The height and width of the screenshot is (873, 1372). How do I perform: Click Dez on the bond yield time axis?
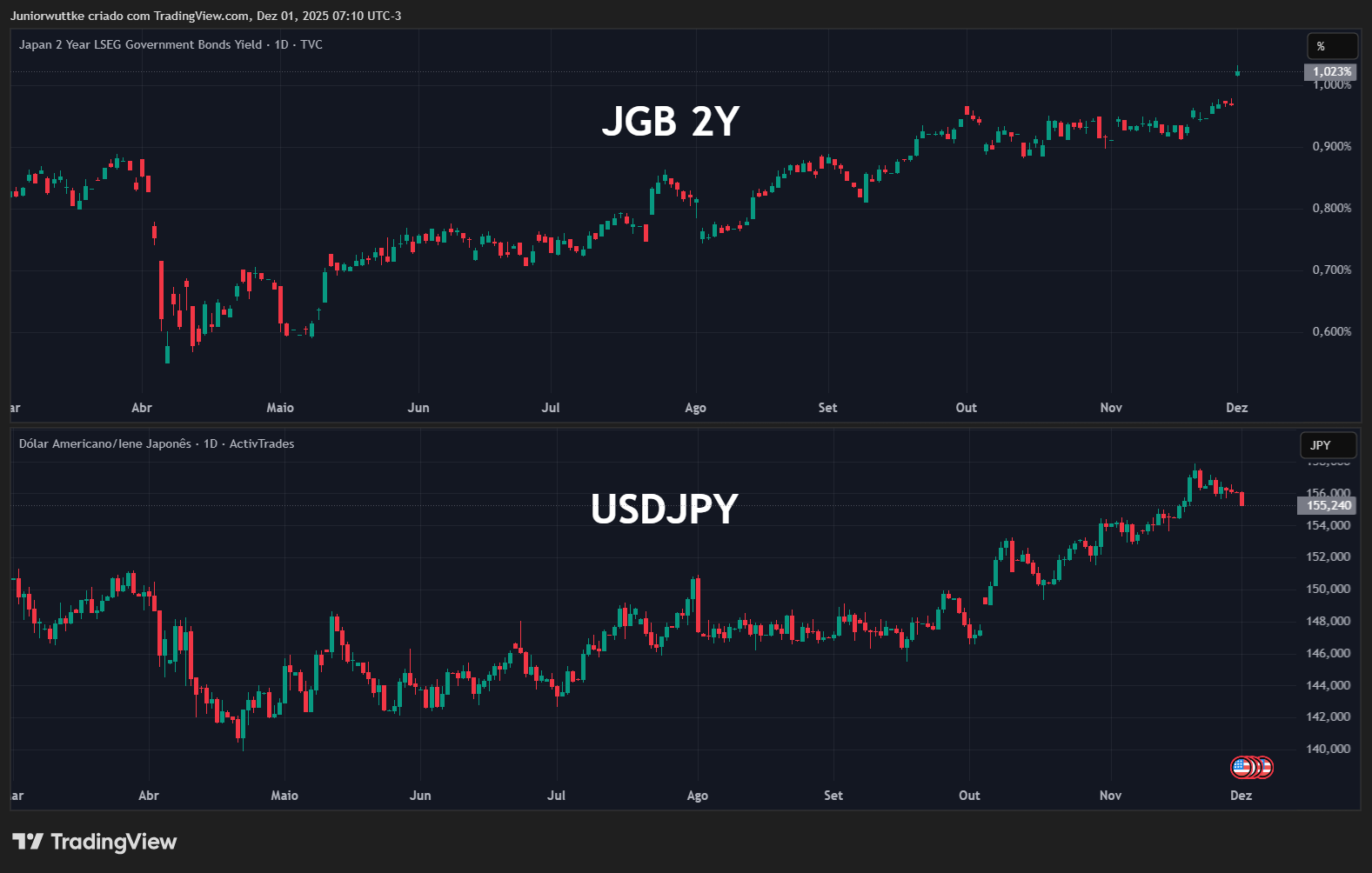1237,408
